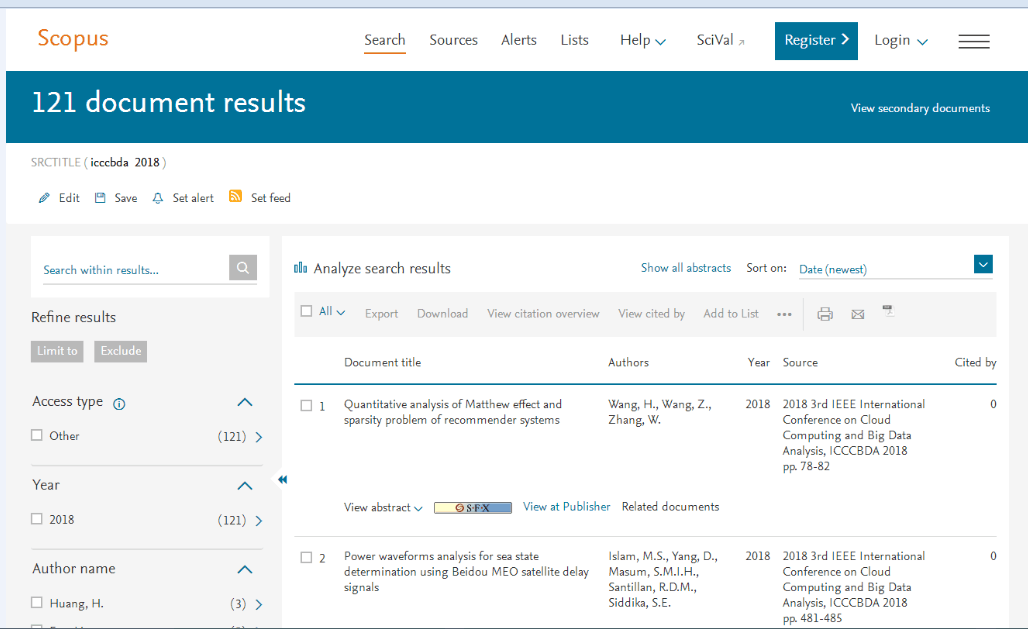Open source title for document 1
The image size is (1028, 629).
tap(854, 428)
